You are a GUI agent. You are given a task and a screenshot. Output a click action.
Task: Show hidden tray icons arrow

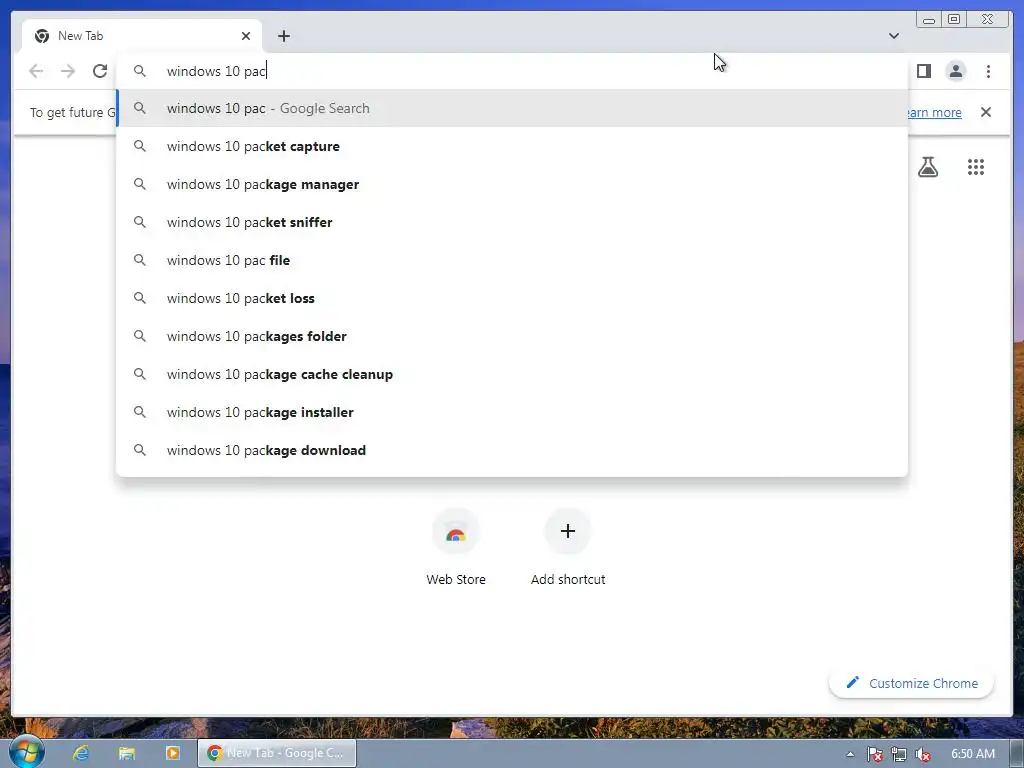coord(850,754)
